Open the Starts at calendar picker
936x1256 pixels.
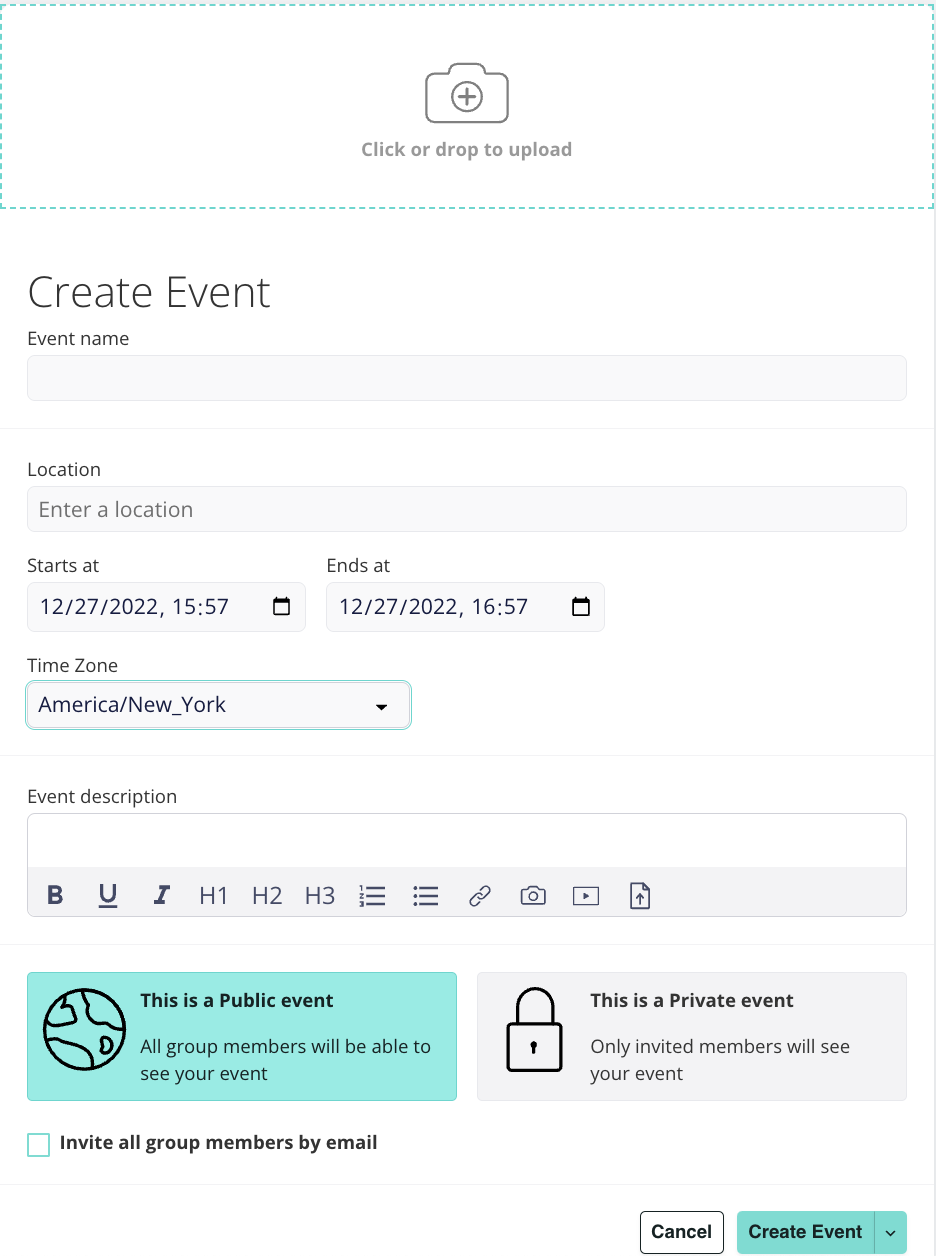282,607
